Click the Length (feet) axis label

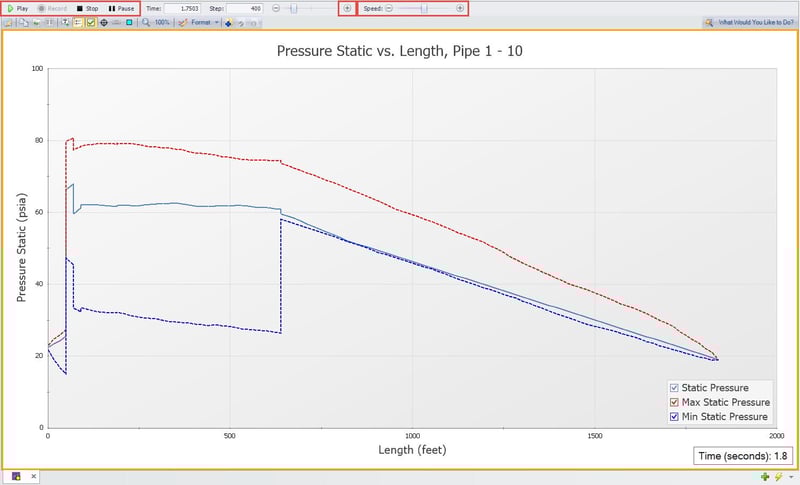pos(412,449)
